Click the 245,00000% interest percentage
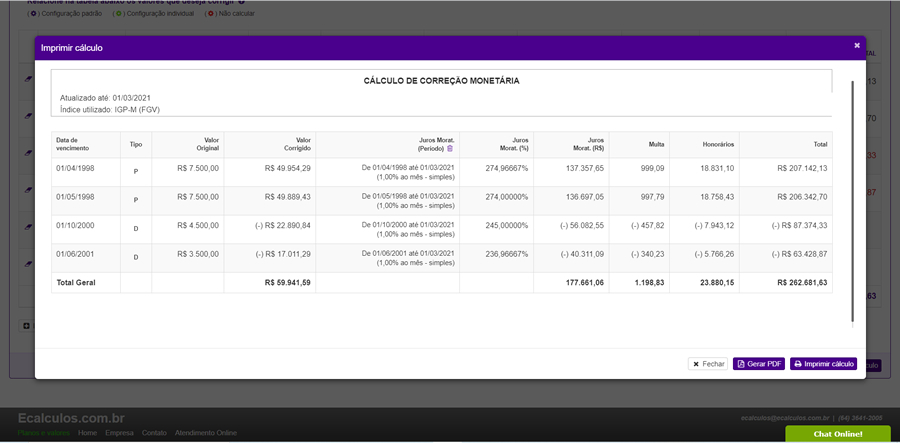 [507, 225]
